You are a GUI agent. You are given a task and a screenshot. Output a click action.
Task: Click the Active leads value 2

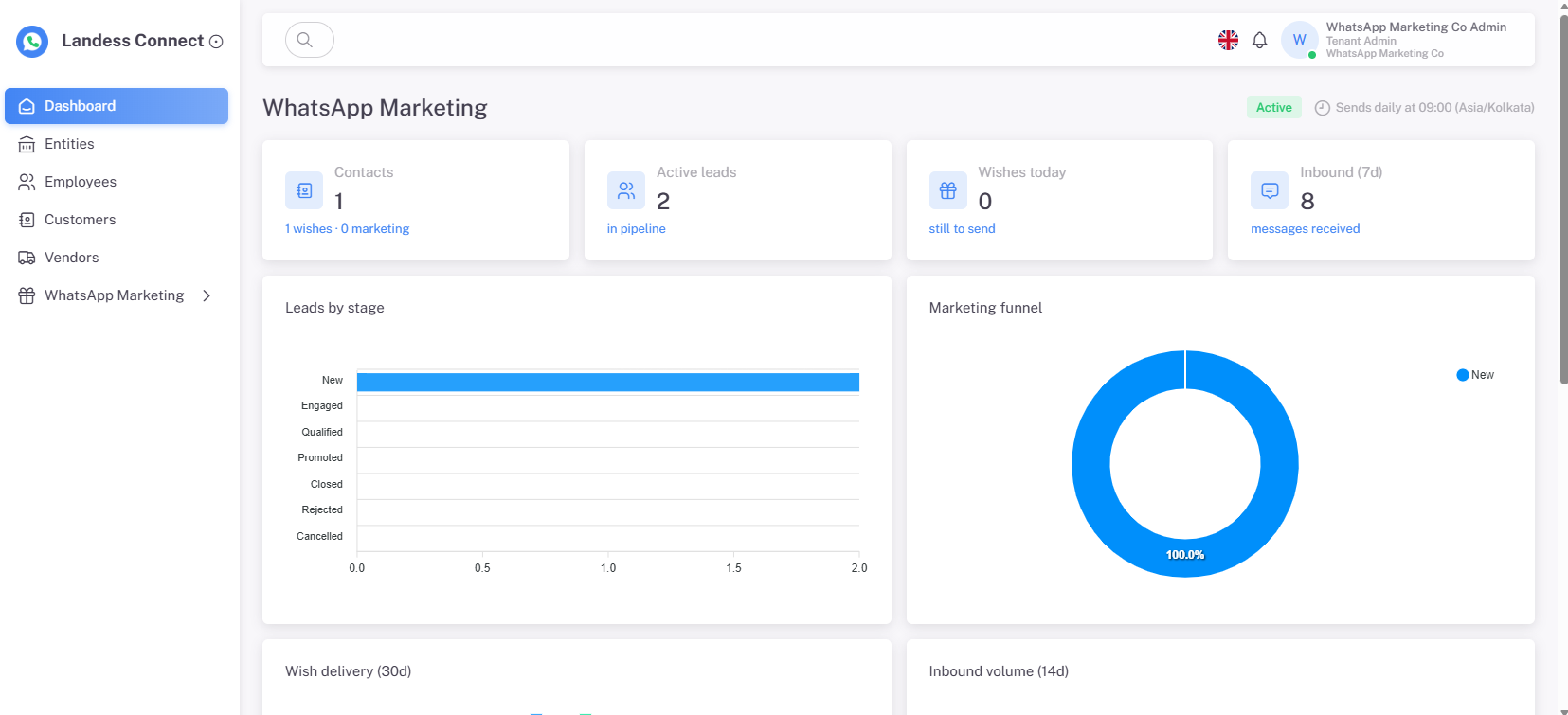click(663, 201)
